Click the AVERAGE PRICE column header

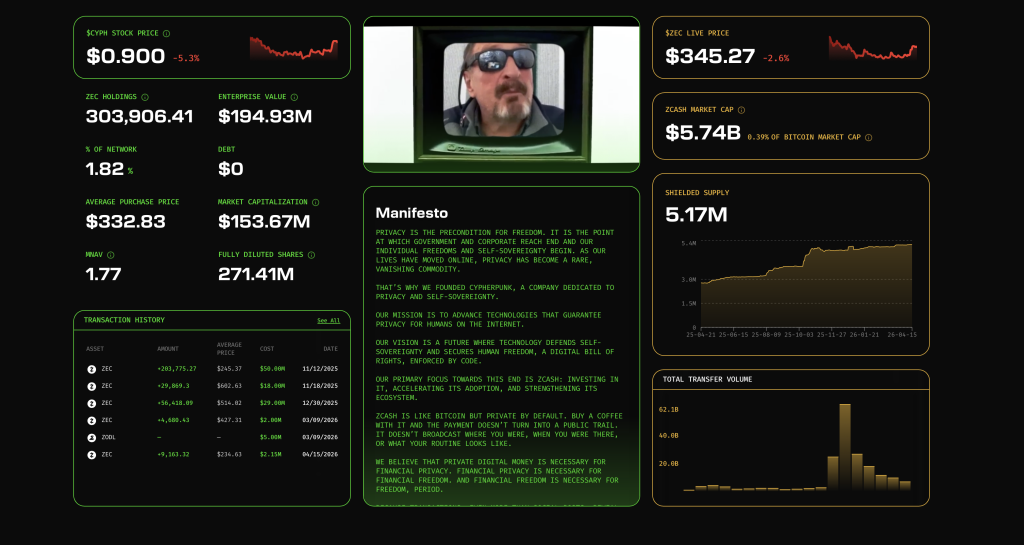(x=229, y=349)
